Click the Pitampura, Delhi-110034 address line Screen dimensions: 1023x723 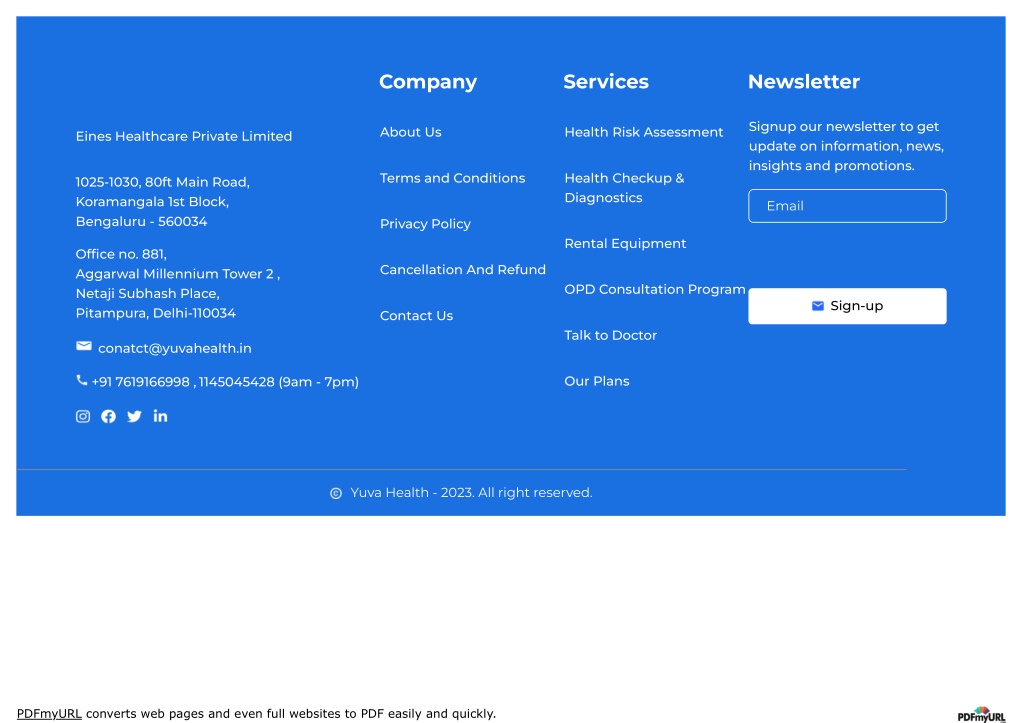click(155, 313)
